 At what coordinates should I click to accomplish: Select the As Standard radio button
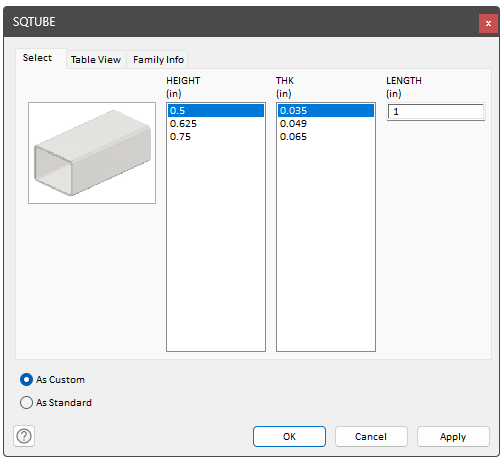point(26,403)
